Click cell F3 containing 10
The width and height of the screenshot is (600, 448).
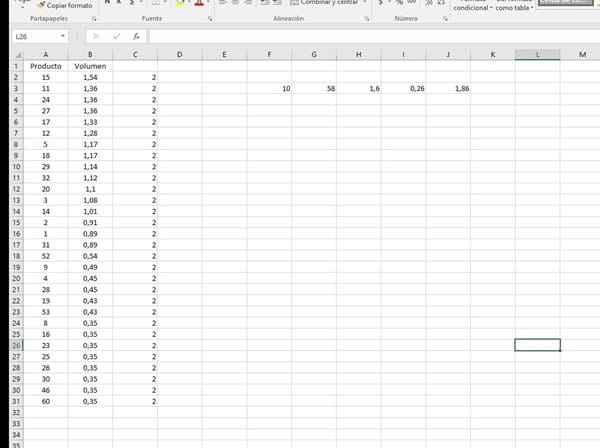(269, 88)
